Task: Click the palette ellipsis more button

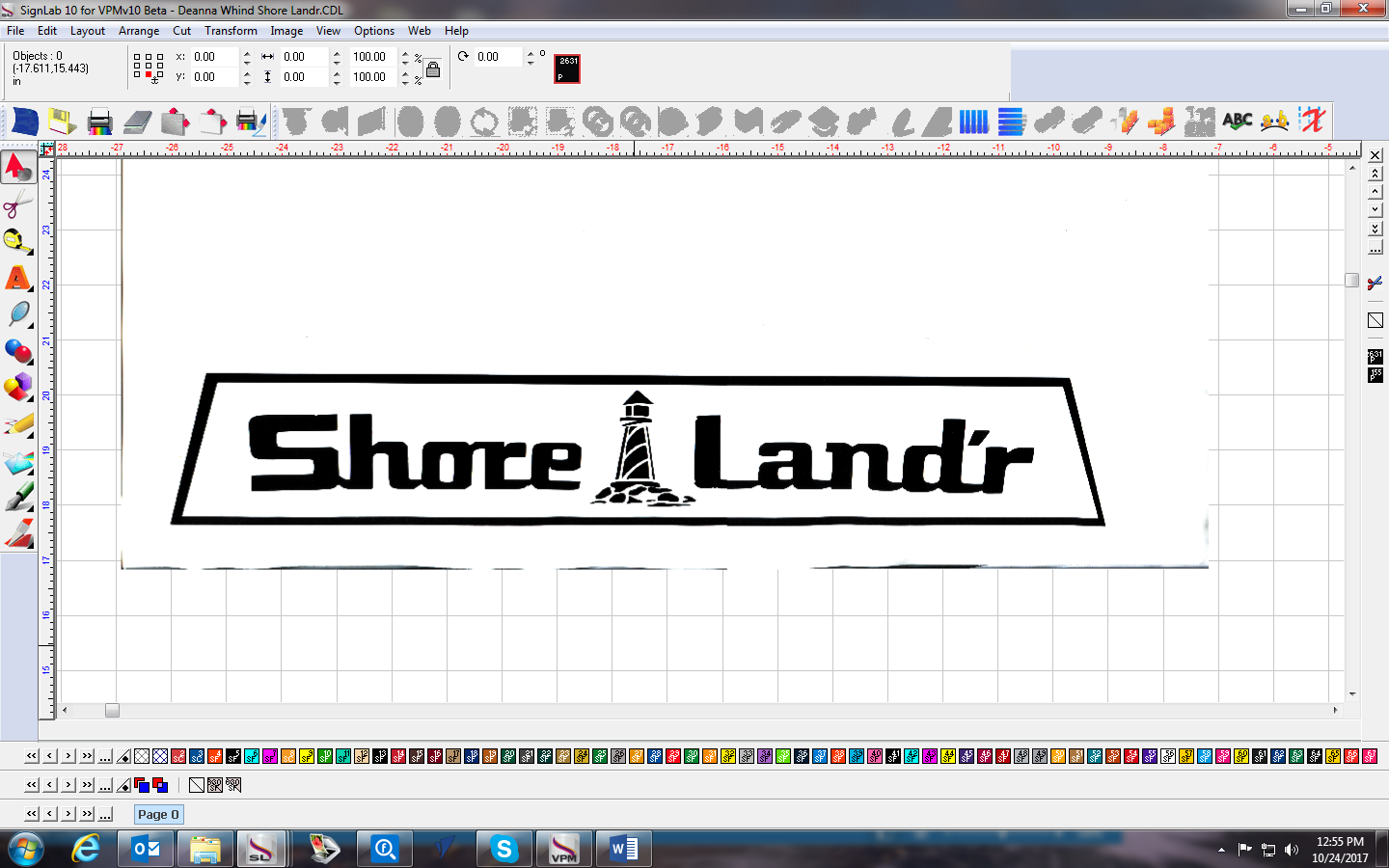Action: [x=105, y=756]
